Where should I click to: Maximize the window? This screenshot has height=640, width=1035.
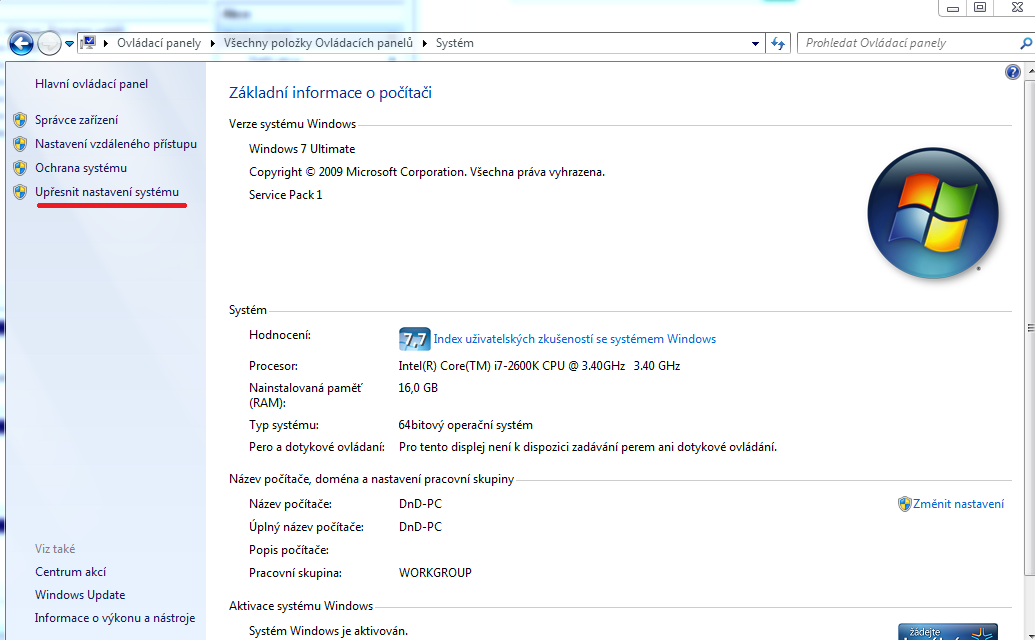[x=980, y=8]
